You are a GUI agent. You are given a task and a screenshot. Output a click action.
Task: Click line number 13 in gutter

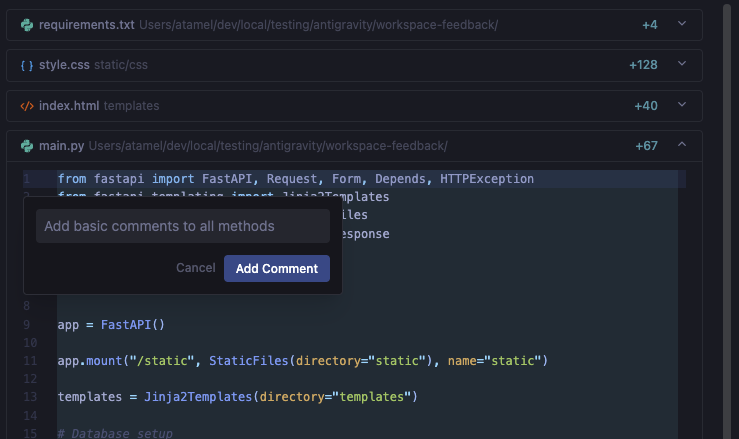30,397
